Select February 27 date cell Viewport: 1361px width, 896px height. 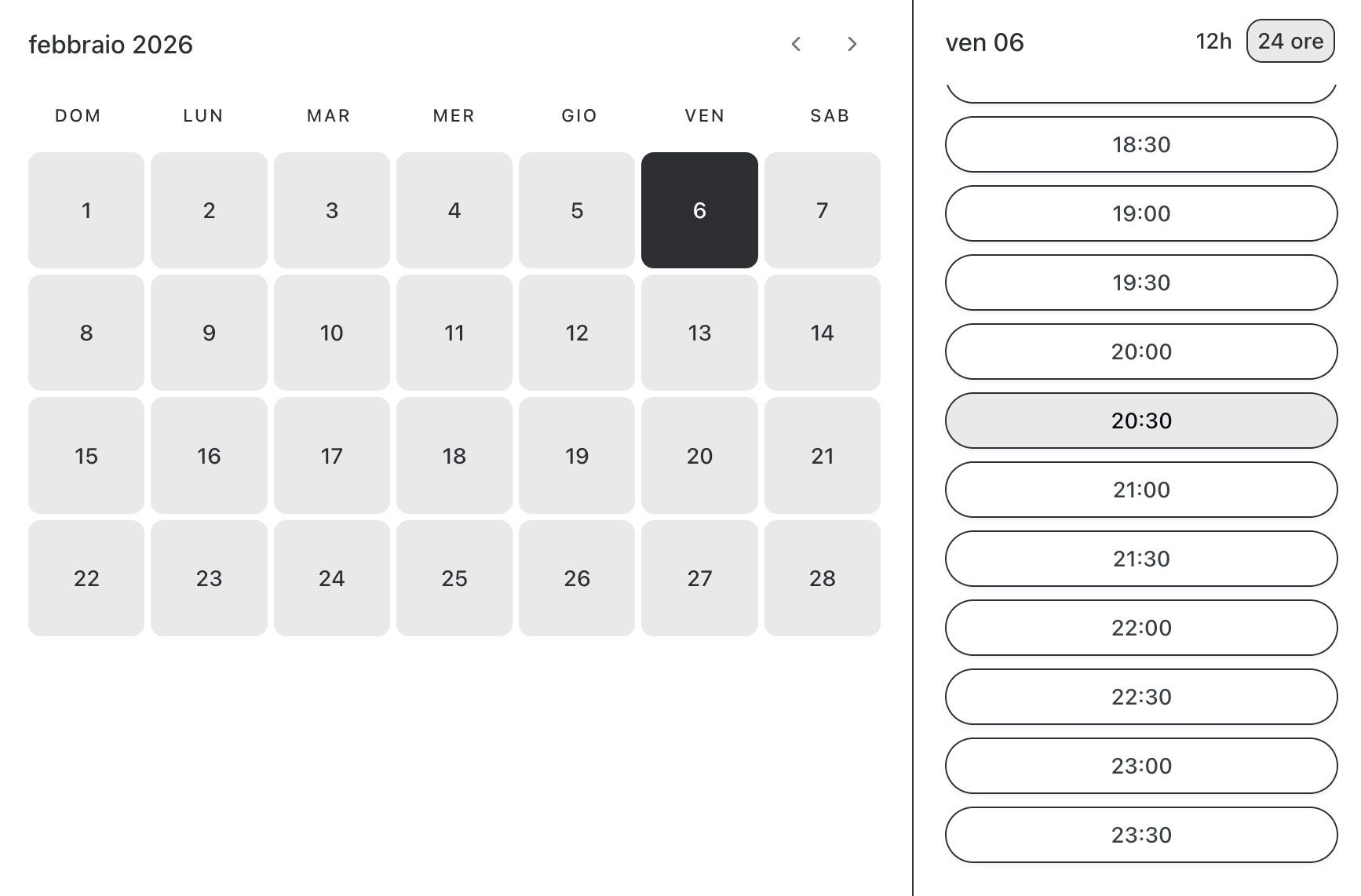(699, 578)
